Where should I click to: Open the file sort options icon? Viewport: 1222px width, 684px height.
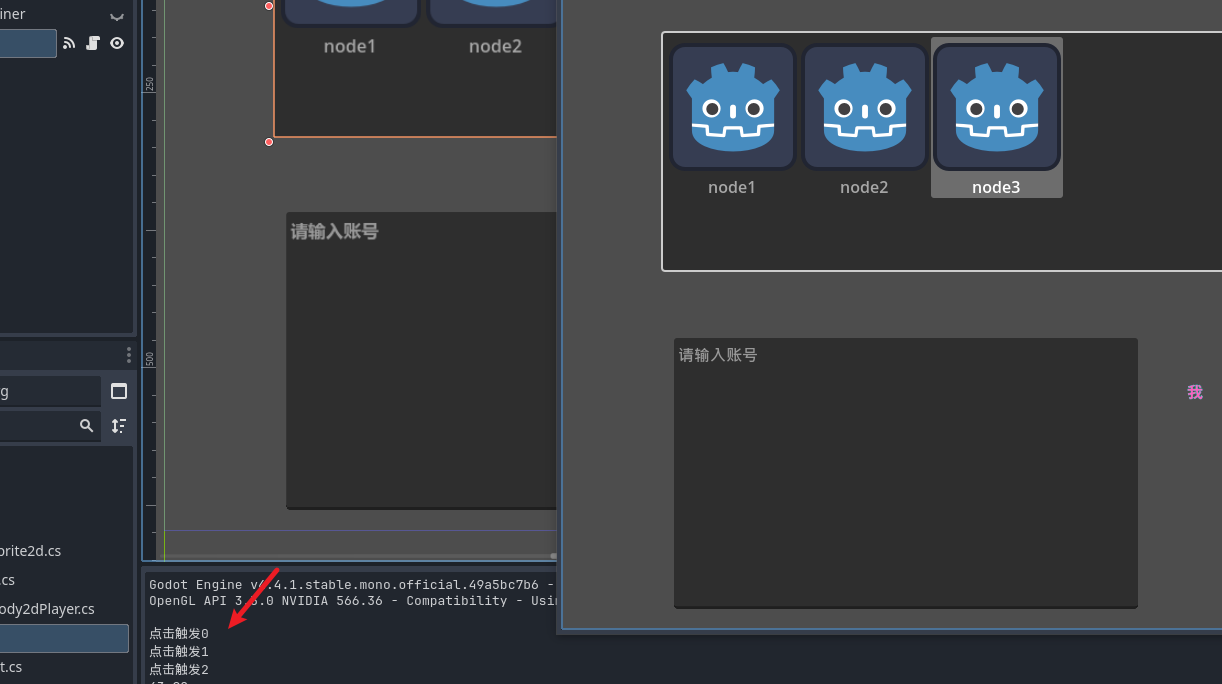point(119,426)
